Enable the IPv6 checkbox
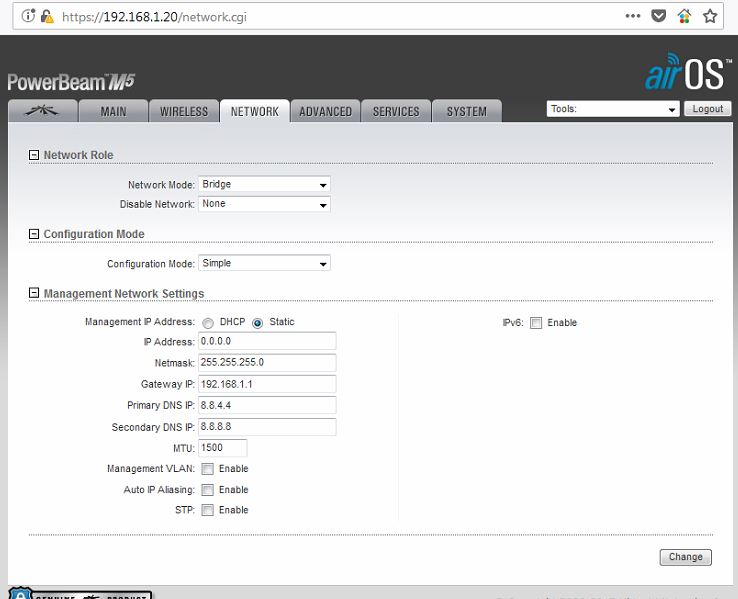The image size is (738, 599). coord(536,323)
